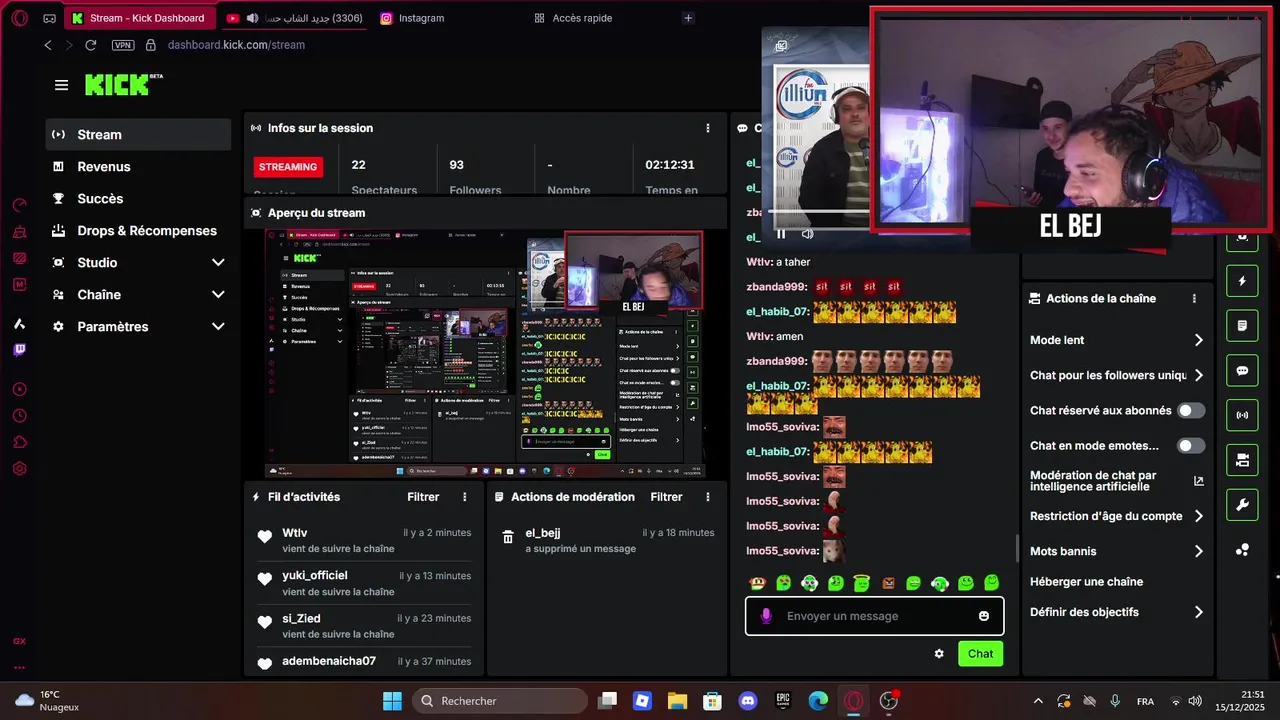The height and width of the screenshot is (720, 1280).
Task: Click the green Chat send button
Action: 980,654
